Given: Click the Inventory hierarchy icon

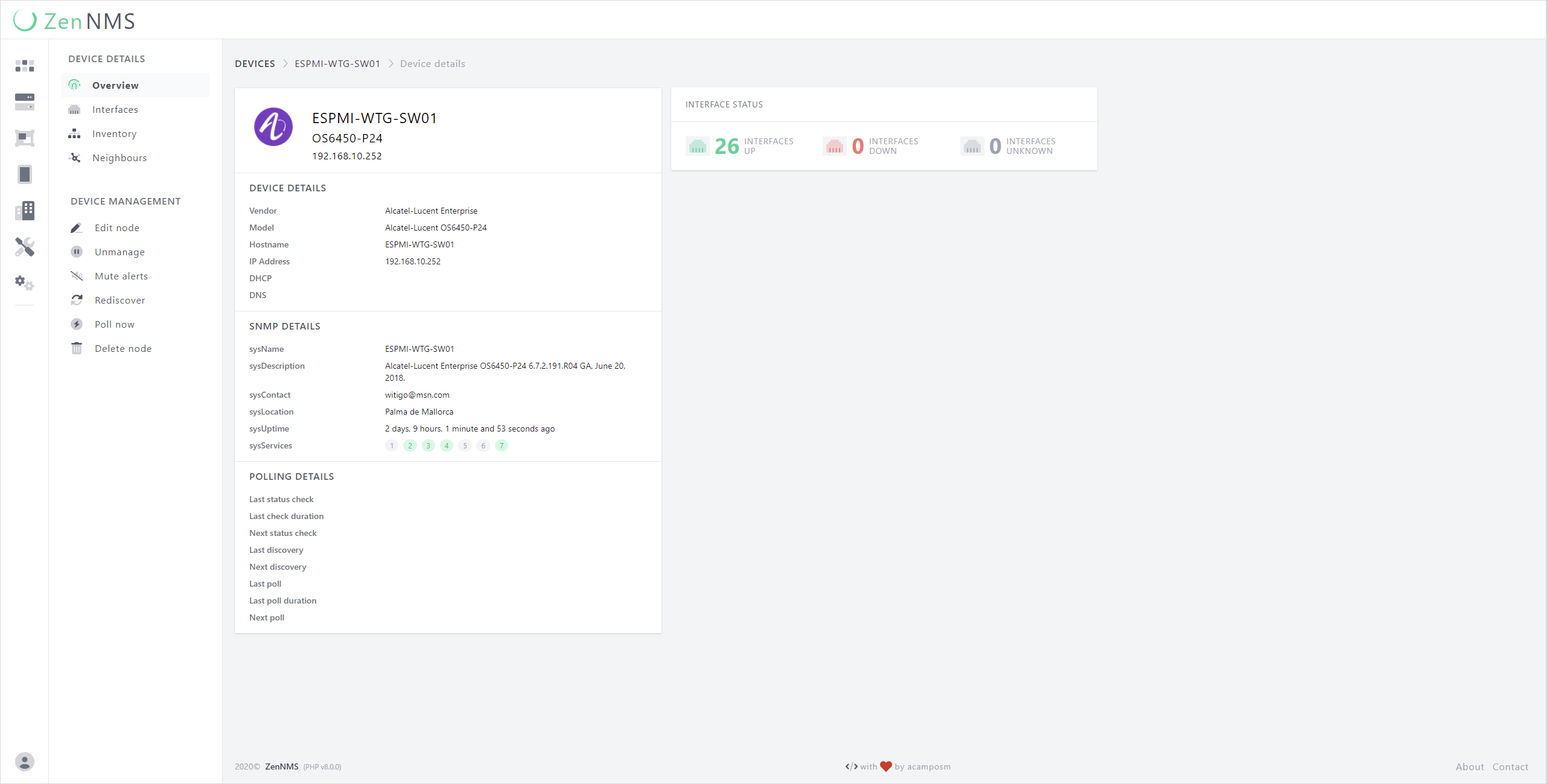Looking at the screenshot, I should pos(74,133).
